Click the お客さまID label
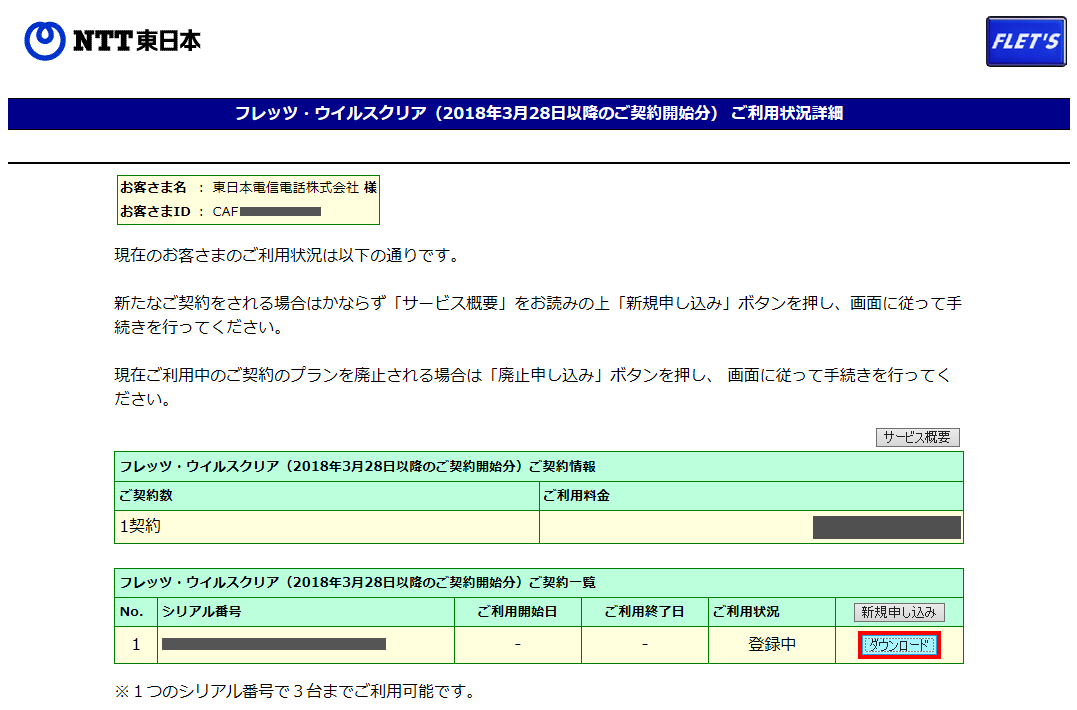Viewport: 1077px width, 710px height. [155, 211]
